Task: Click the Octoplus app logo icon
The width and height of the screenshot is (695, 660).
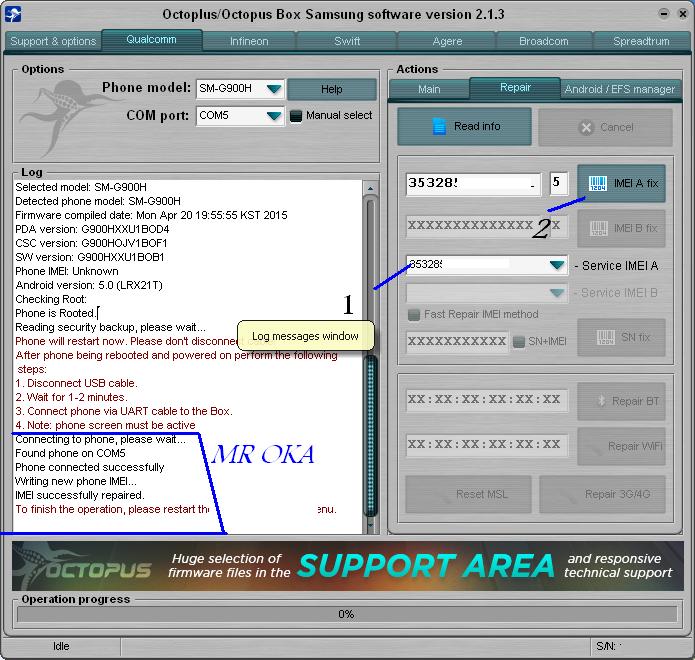Action: coord(12,14)
